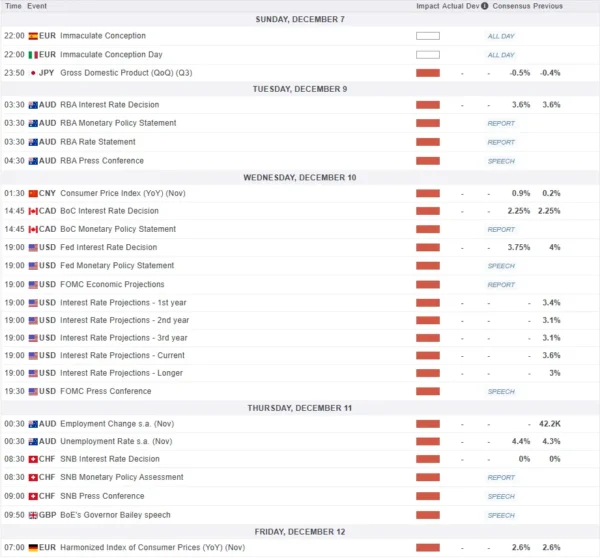
Task: Click the Previous column header
Action: 549,6
